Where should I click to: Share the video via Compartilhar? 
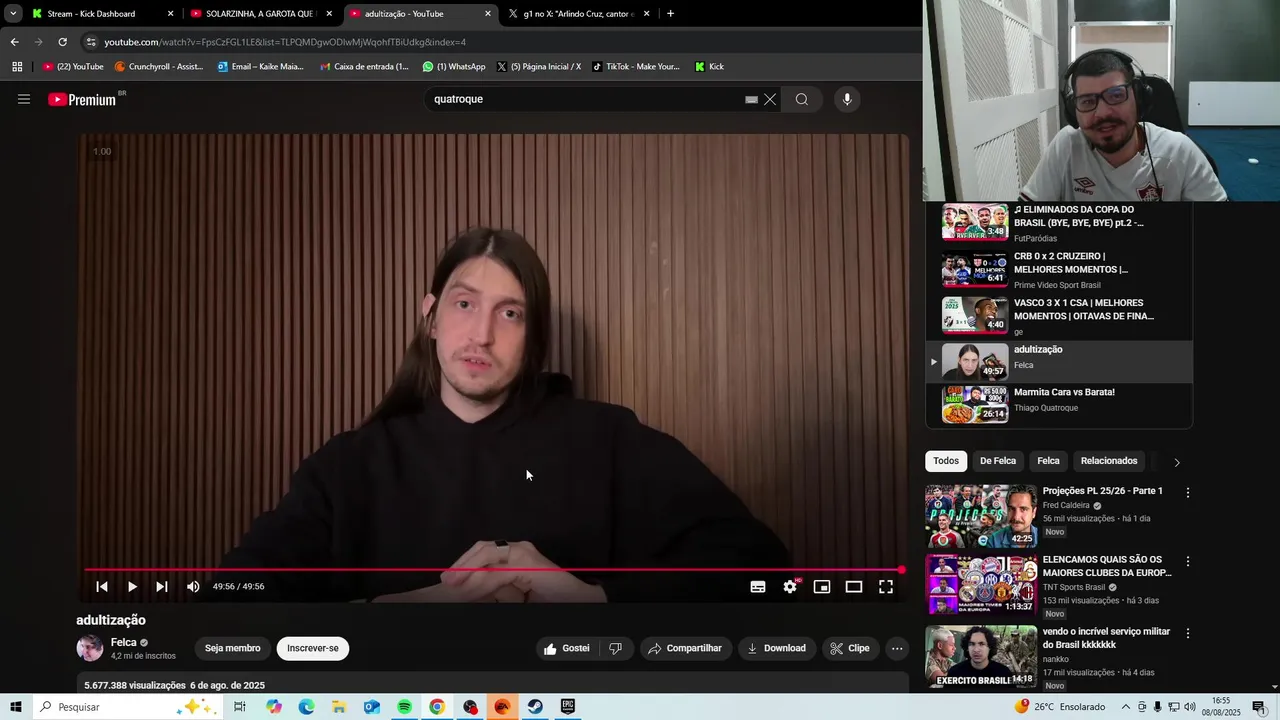(686, 648)
